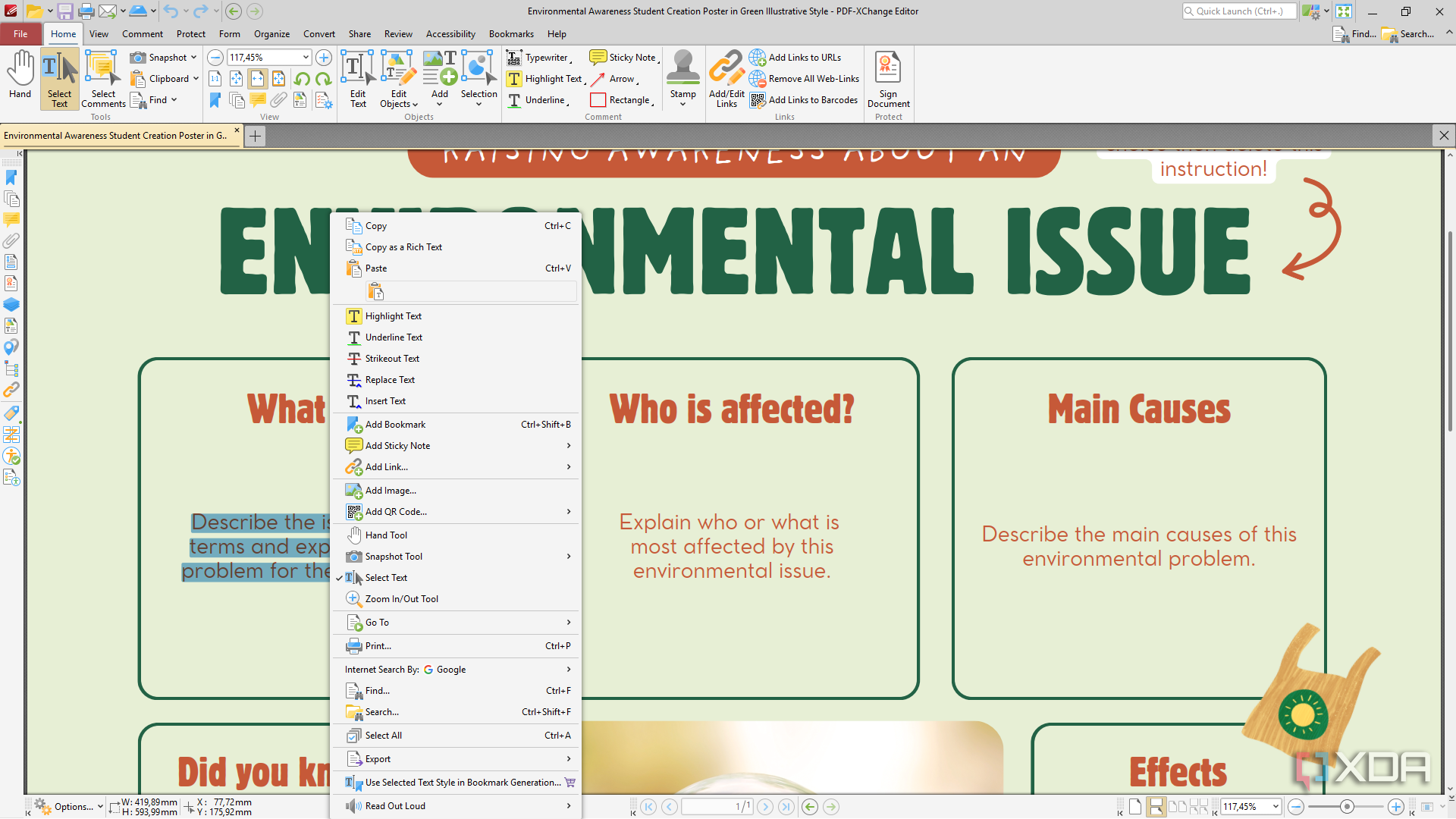Click the Sticky Note ribbon tool
This screenshot has height=819, width=1456.
tap(623, 58)
